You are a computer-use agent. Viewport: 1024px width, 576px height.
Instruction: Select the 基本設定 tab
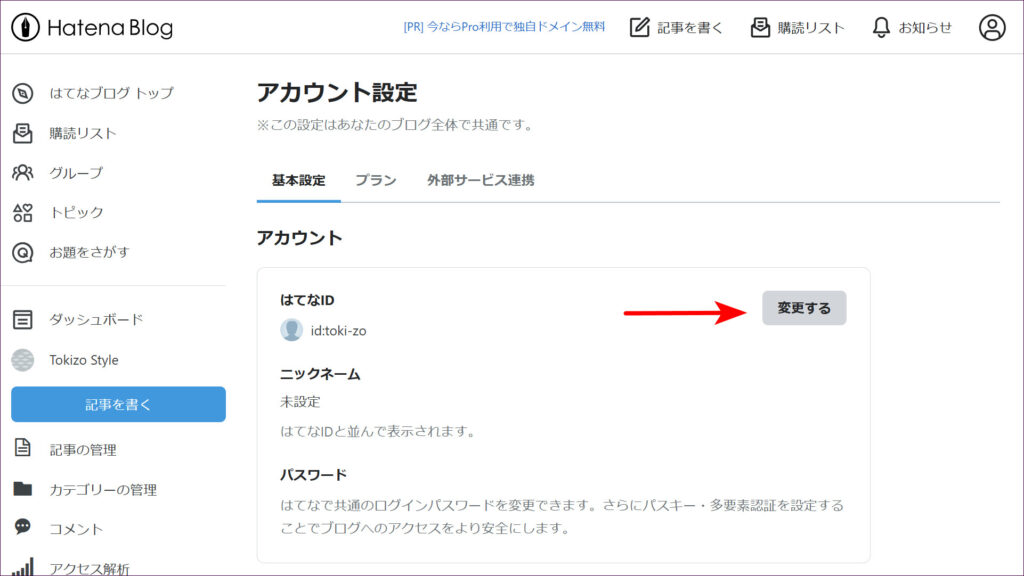pos(298,181)
